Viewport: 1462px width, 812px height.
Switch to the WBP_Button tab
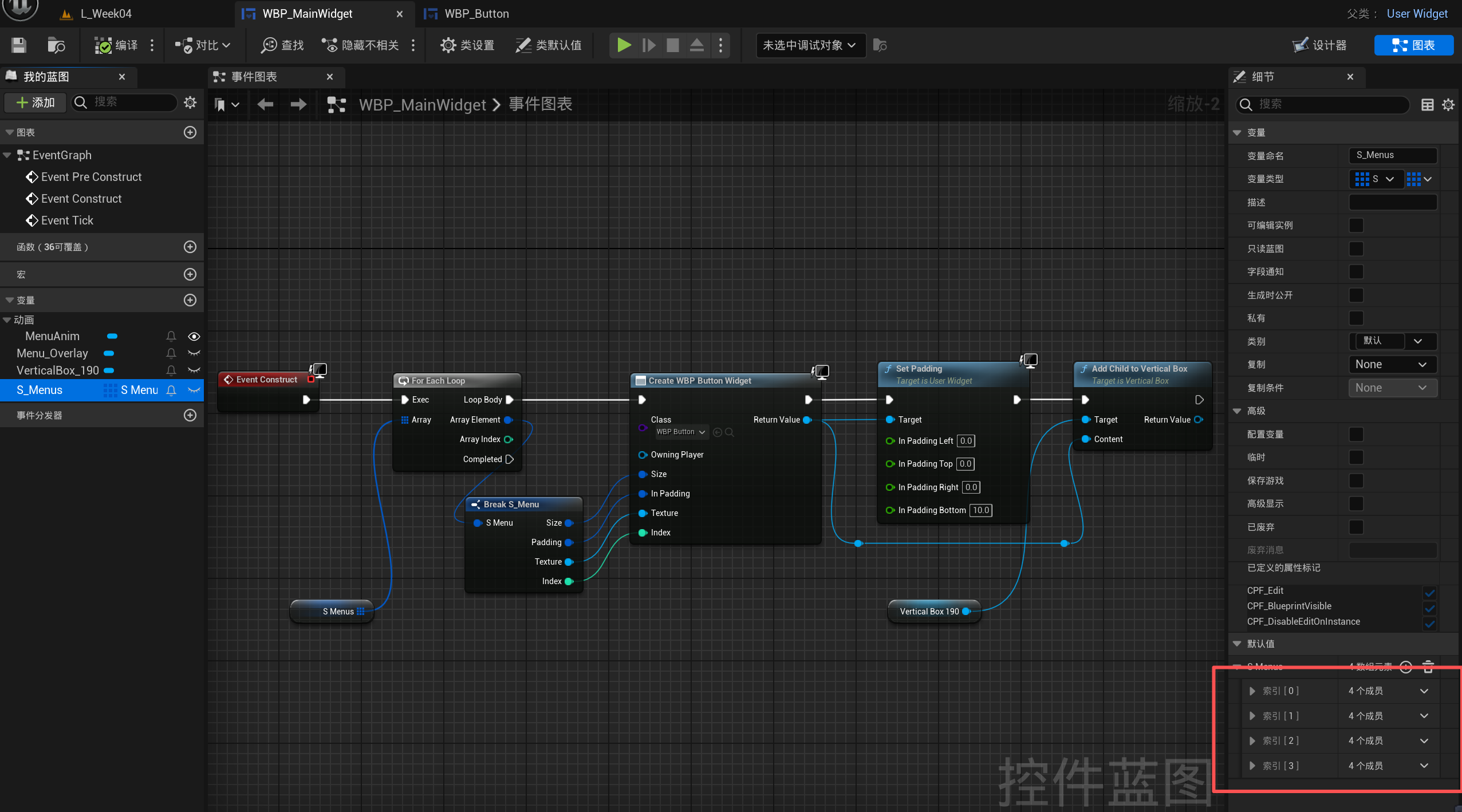coord(475,14)
